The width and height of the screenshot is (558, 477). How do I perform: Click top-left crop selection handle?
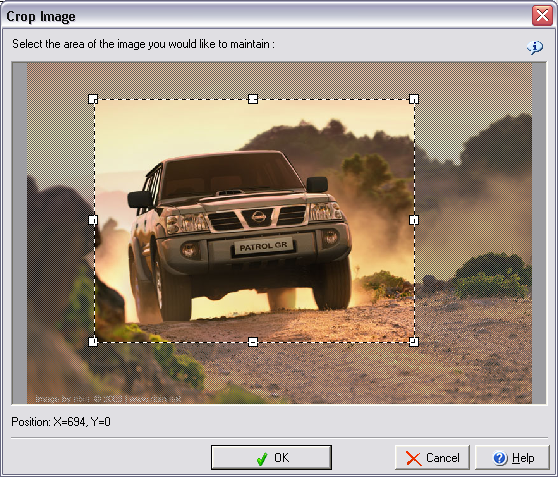click(x=93, y=99)
